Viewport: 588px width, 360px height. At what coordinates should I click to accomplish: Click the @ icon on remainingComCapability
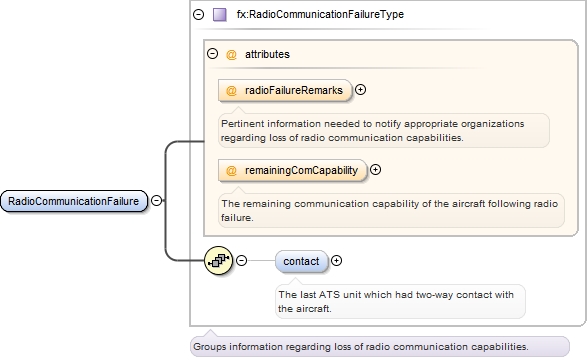click(231, 171)
